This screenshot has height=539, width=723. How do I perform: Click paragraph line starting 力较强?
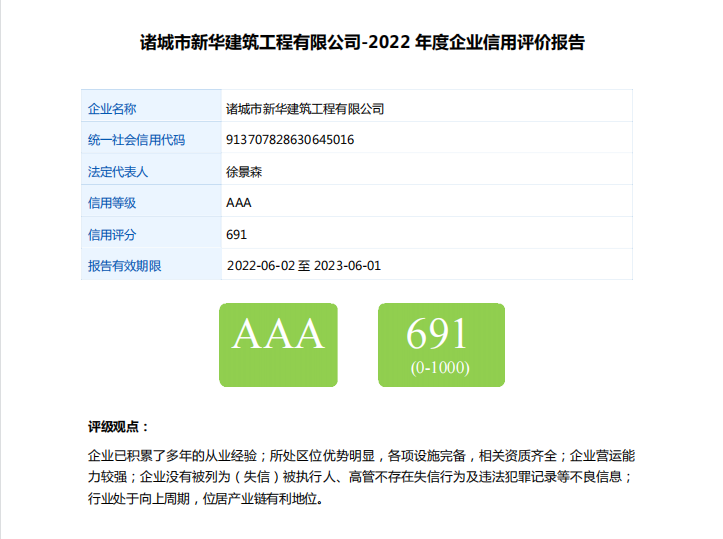pyautogui.click(x=360, y=477)
